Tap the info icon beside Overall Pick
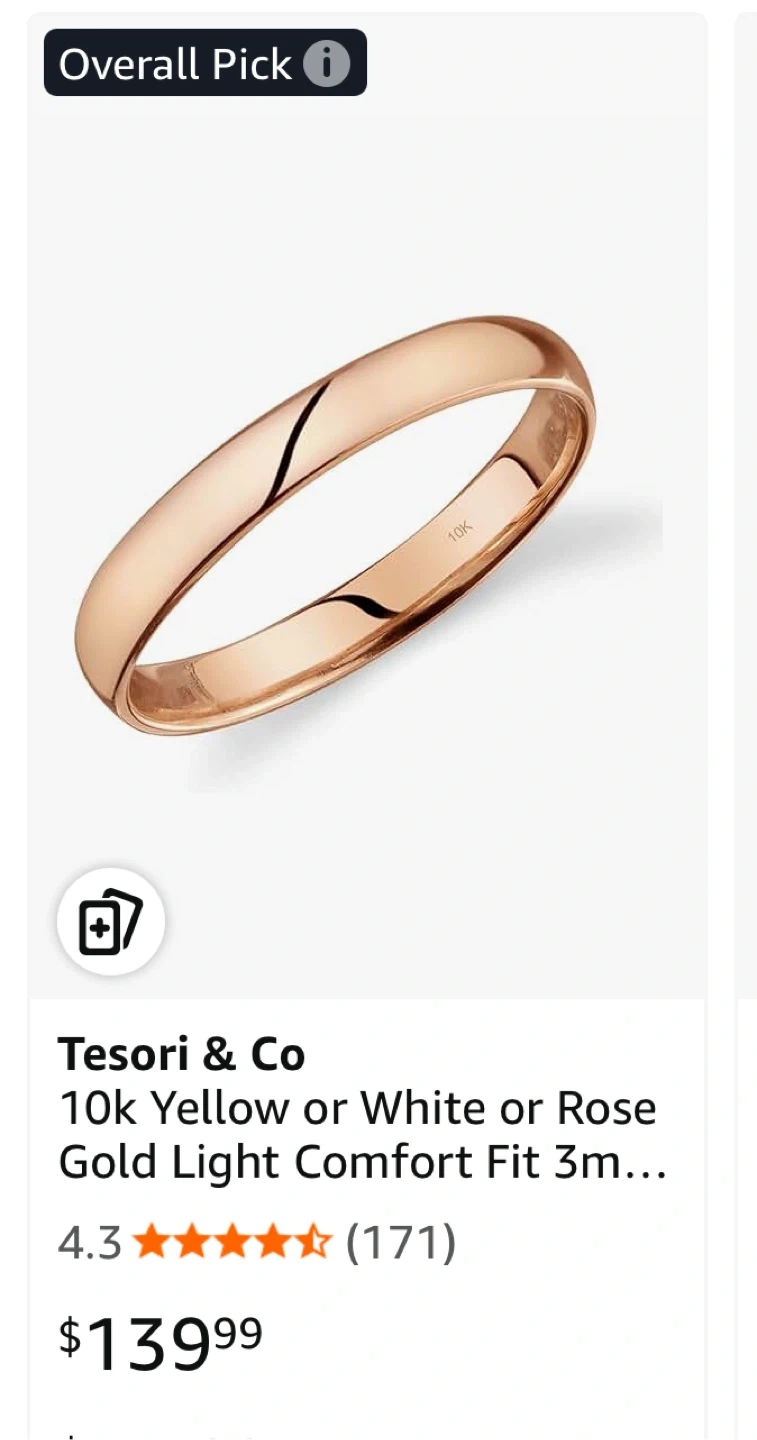 (326, 64)
